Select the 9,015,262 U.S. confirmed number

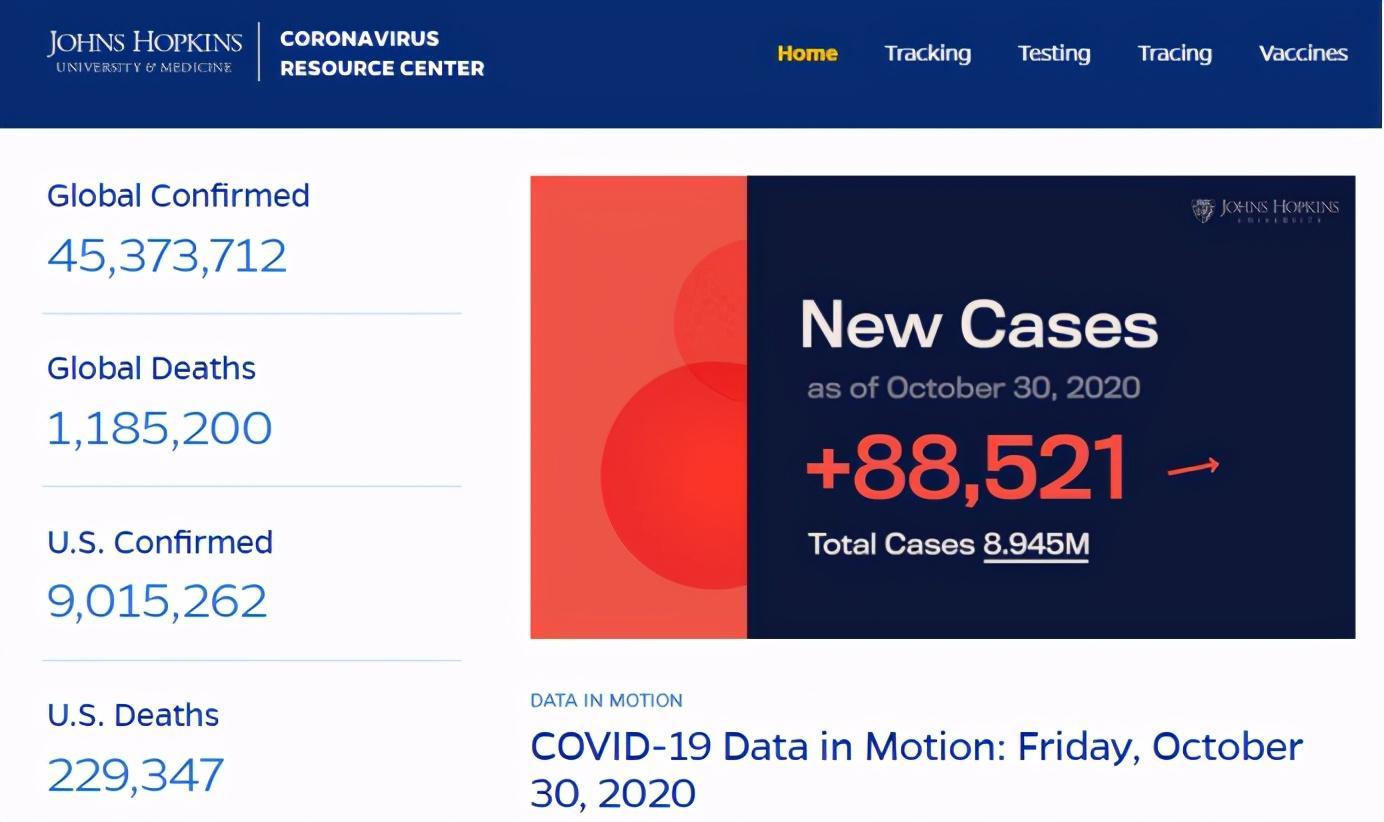coord(157,601)
